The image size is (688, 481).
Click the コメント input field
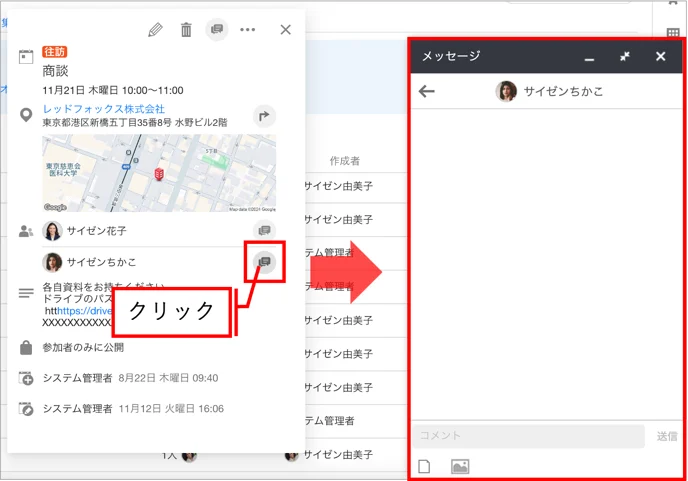(528, 436)
